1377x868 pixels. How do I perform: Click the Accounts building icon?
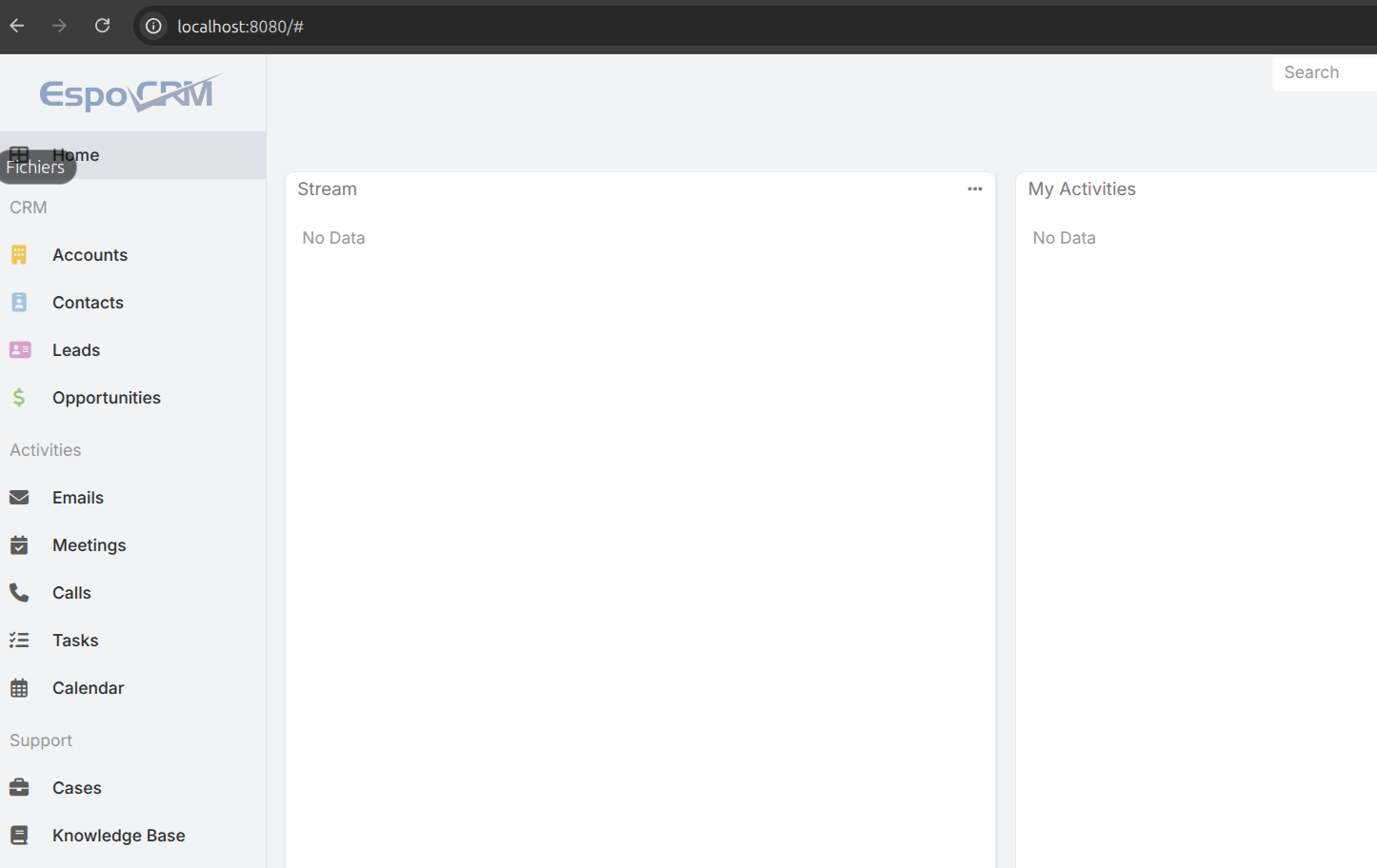(19, 255)
